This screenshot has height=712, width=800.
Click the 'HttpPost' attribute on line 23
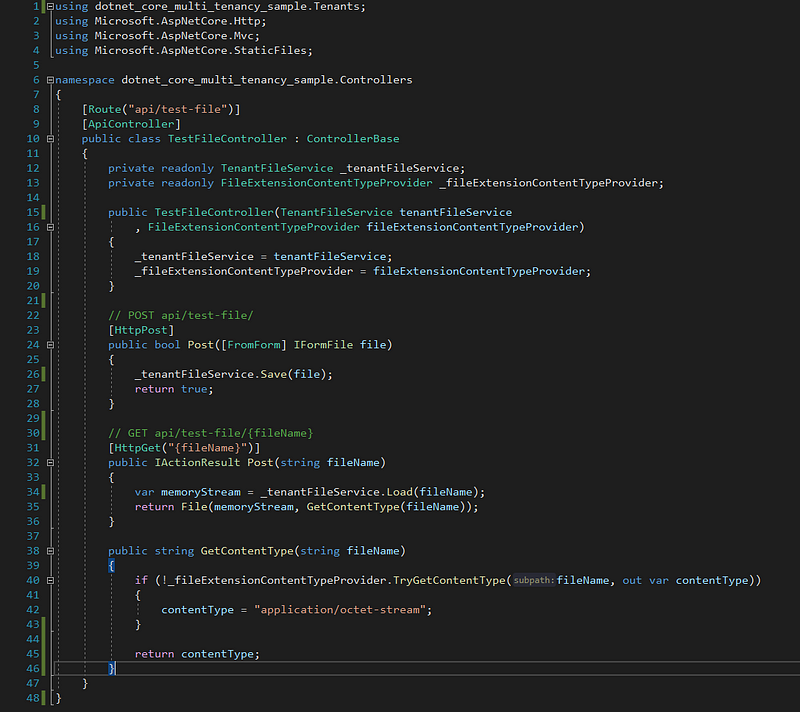coord(141,330)
